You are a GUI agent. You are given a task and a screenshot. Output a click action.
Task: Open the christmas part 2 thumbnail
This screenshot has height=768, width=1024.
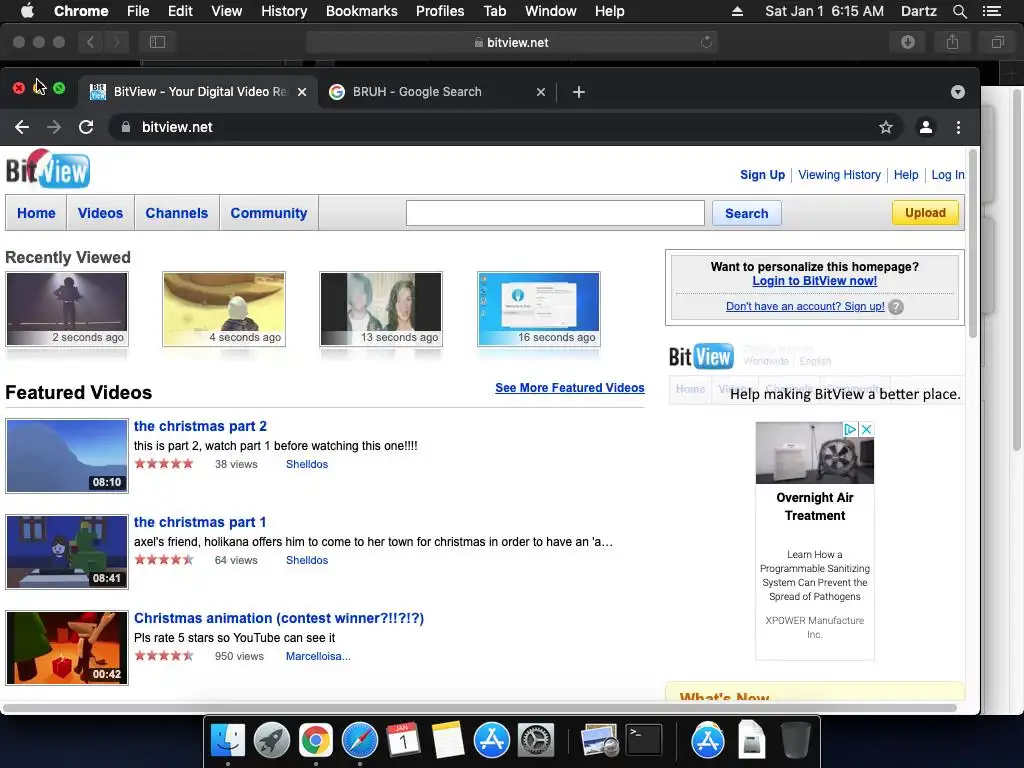67,456
